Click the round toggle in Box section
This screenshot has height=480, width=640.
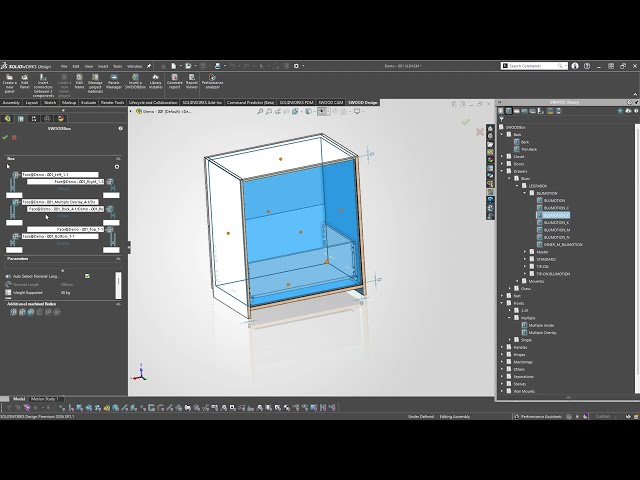pyautogui.click(x=117, y=167)
